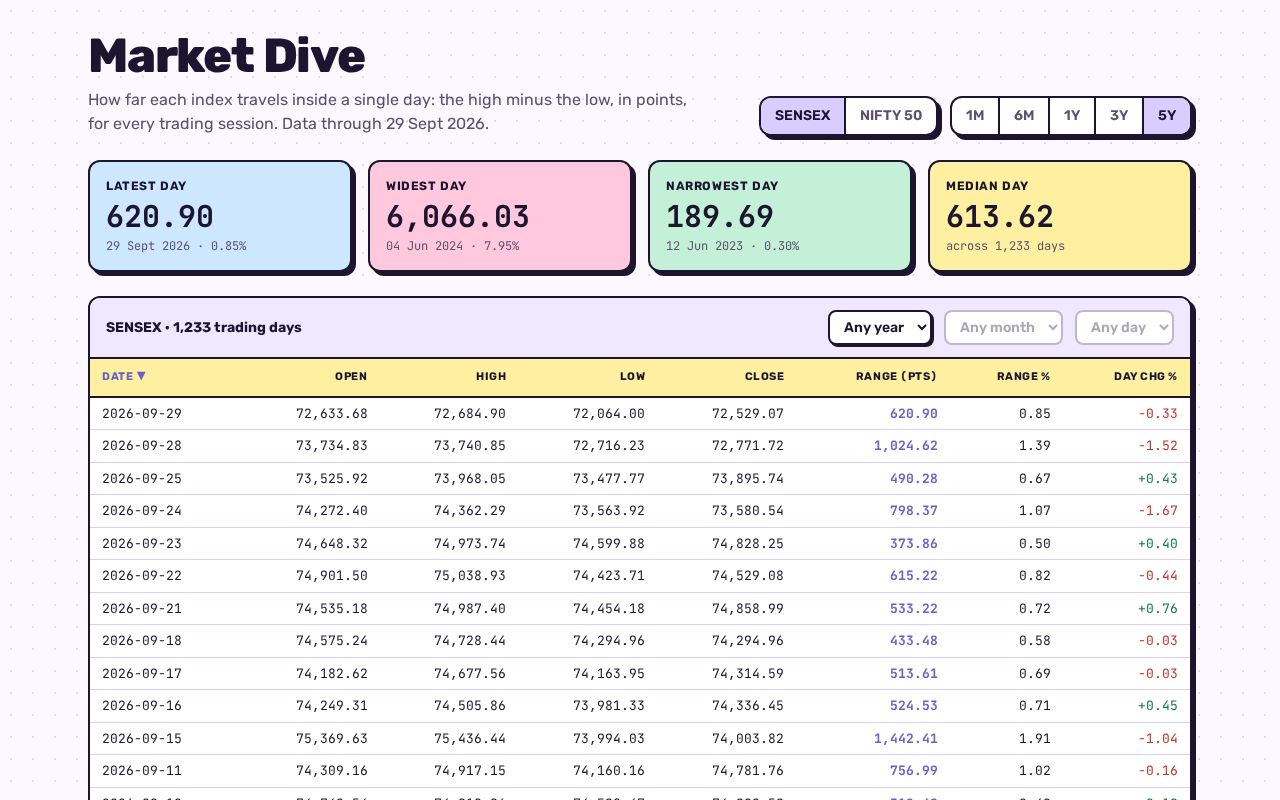Open the Any year filter dropdown
Screen dimensions: 1280x800
[880, 327]
